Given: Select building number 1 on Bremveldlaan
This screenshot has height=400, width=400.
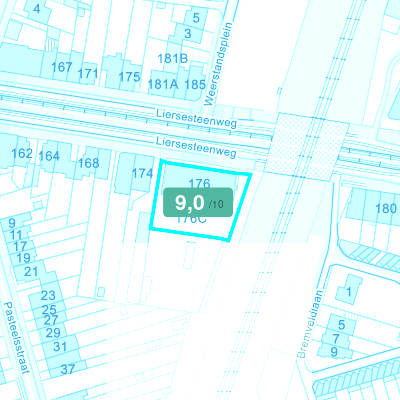Looking at the screenshot, I should pyautogui.click(x=349, y=292).
